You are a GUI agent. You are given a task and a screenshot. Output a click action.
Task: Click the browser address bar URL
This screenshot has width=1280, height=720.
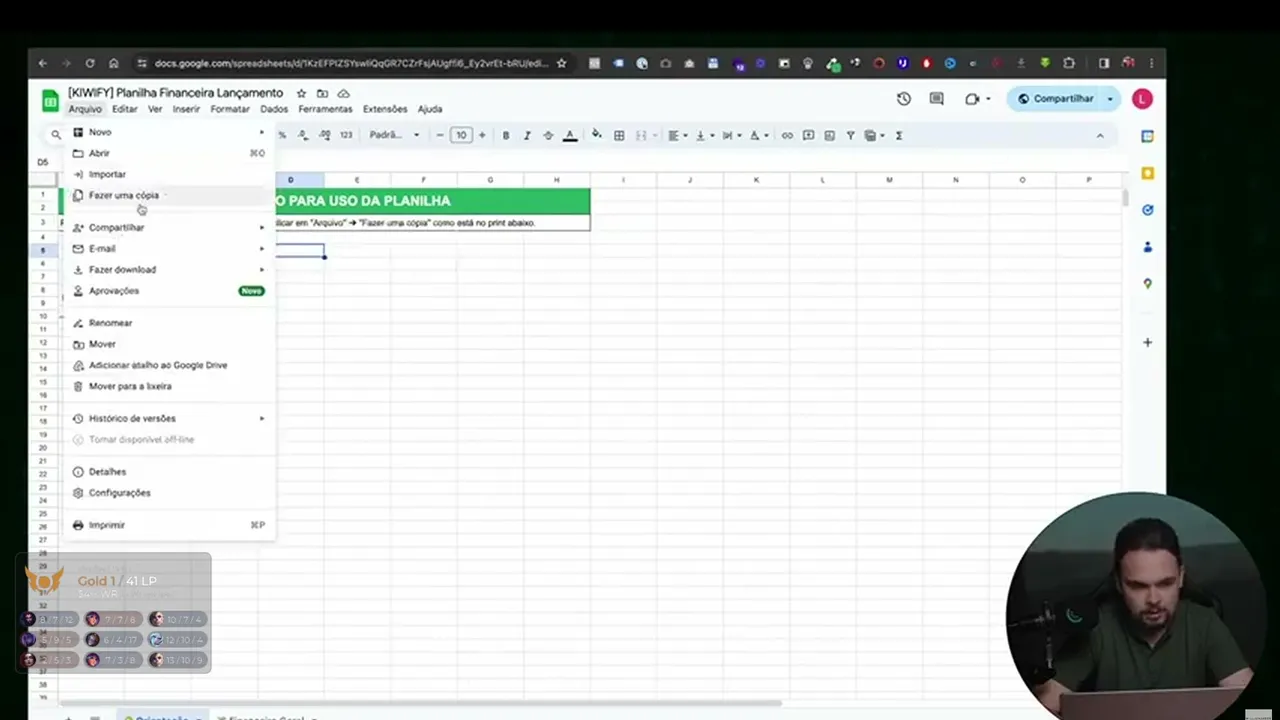click(x=352, y=63)
